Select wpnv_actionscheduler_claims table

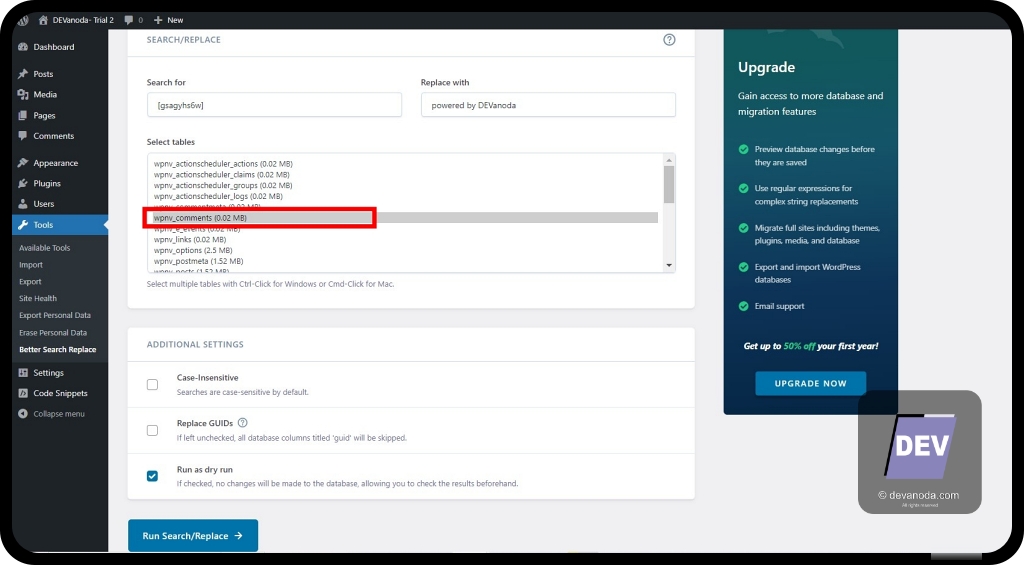click(x=221, y=174)
